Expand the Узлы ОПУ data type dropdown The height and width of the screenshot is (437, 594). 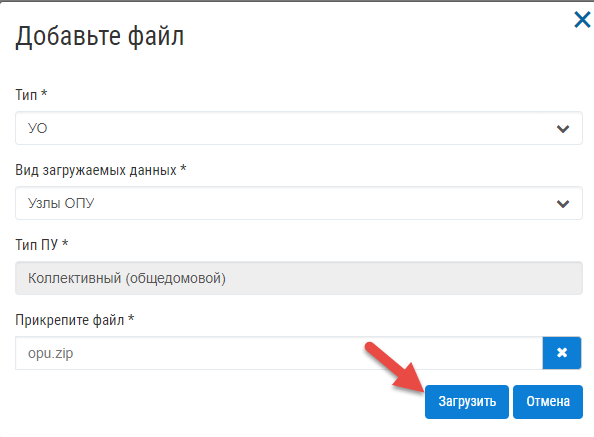click(x=299, y=203)
